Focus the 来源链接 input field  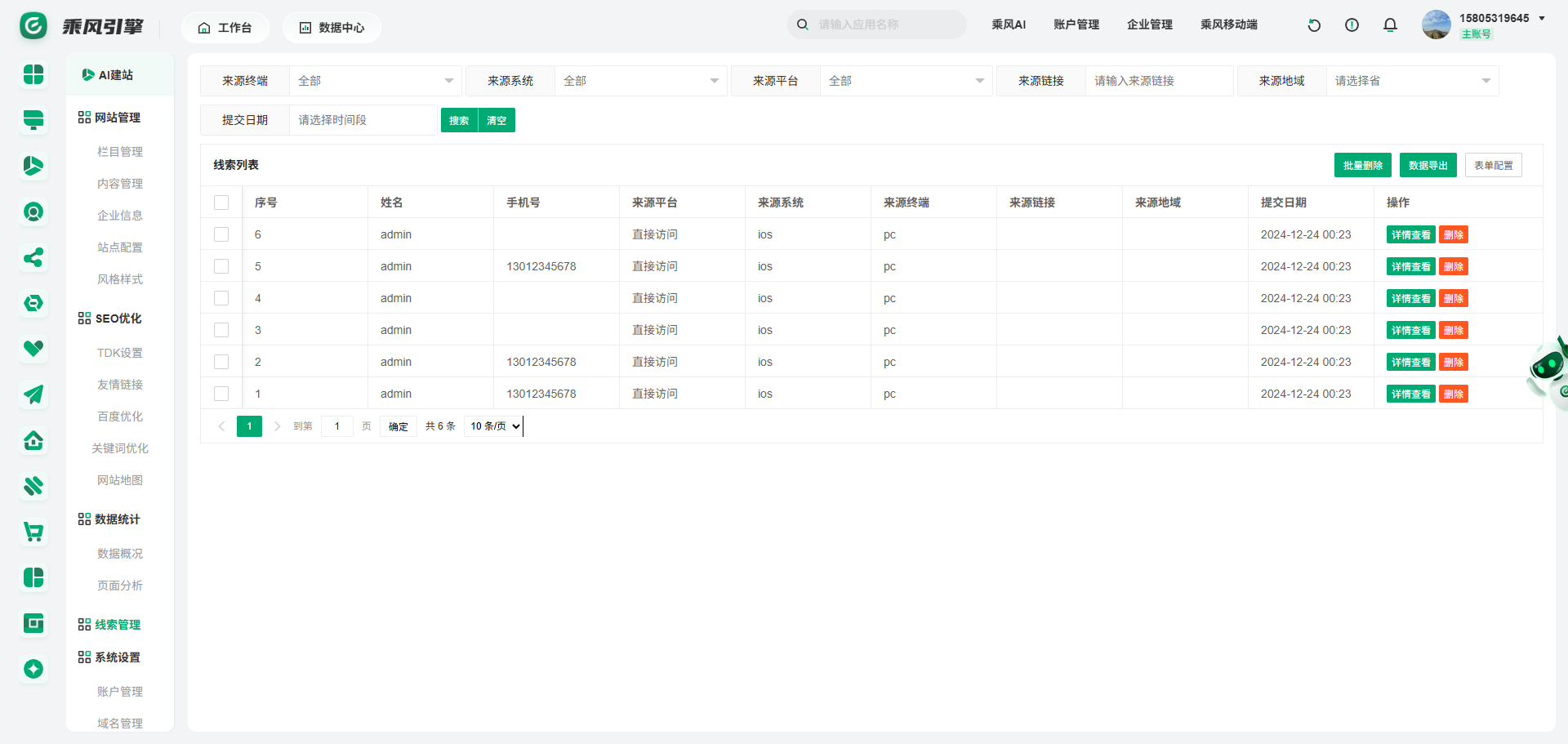coord(1158,81)
